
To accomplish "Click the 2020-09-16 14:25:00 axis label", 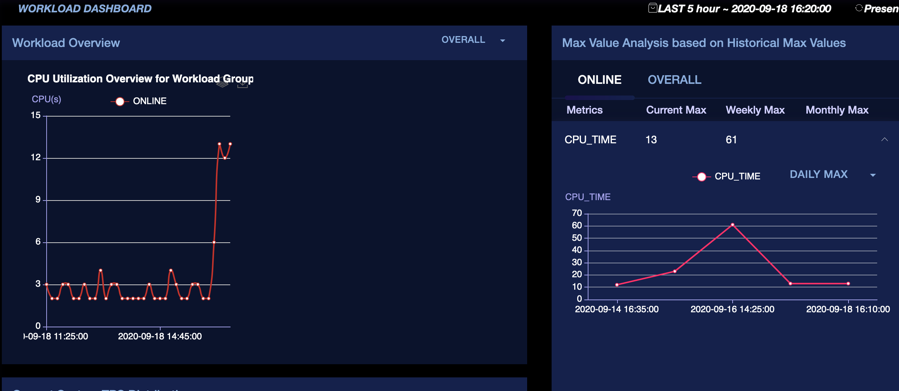I will point(732,309).
